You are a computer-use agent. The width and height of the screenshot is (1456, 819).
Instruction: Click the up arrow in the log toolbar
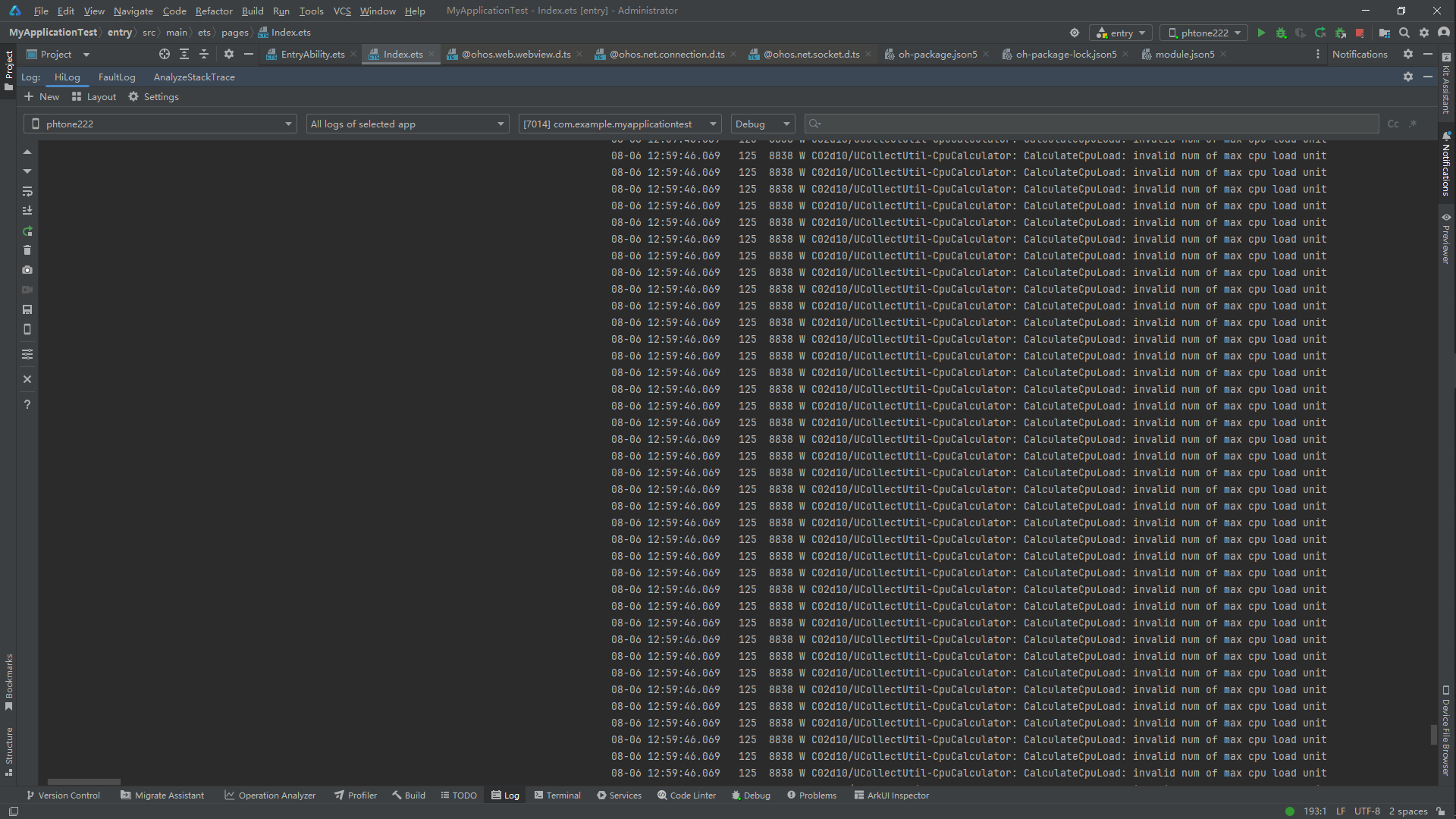click(x=27, y=152)
